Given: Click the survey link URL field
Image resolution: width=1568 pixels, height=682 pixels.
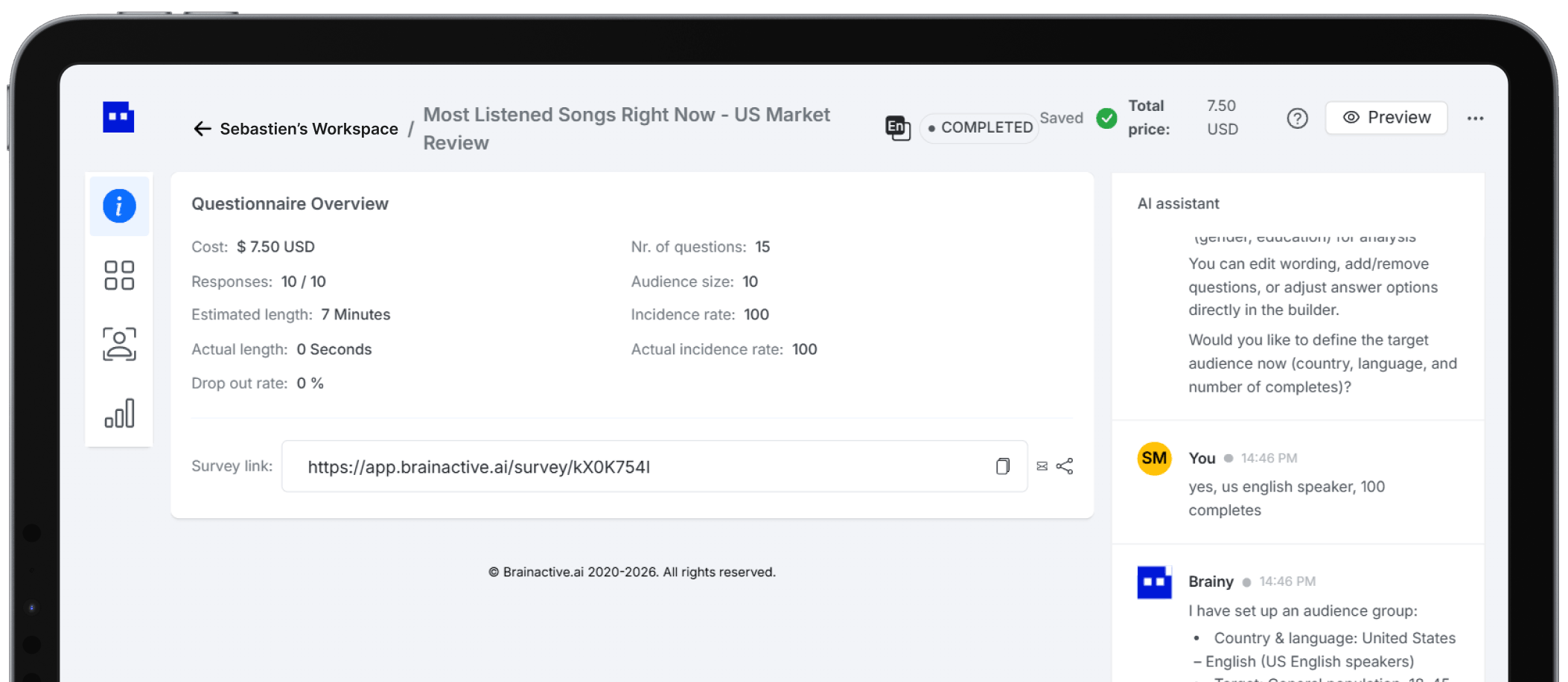Looking at the screenshot, I should (x=654, y=466).
